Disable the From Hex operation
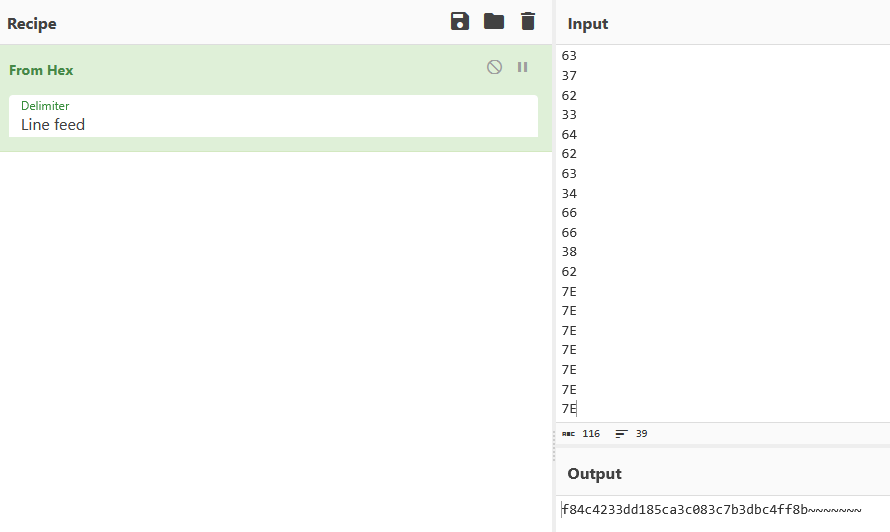Screen dimensions: 890x532 494,67
